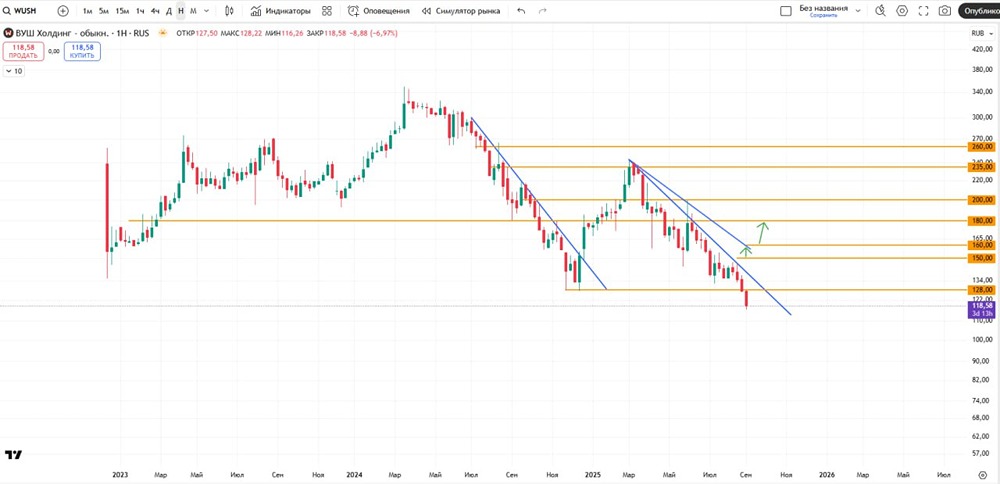Click the Опубликовать button
This screenshot has height=484, width=1000.
980,11
